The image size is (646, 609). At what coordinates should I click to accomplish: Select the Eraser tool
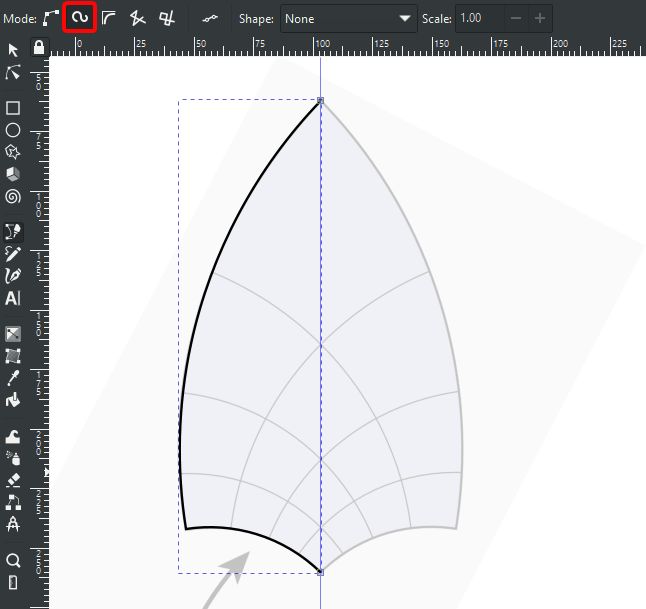(x=13, y=480)
